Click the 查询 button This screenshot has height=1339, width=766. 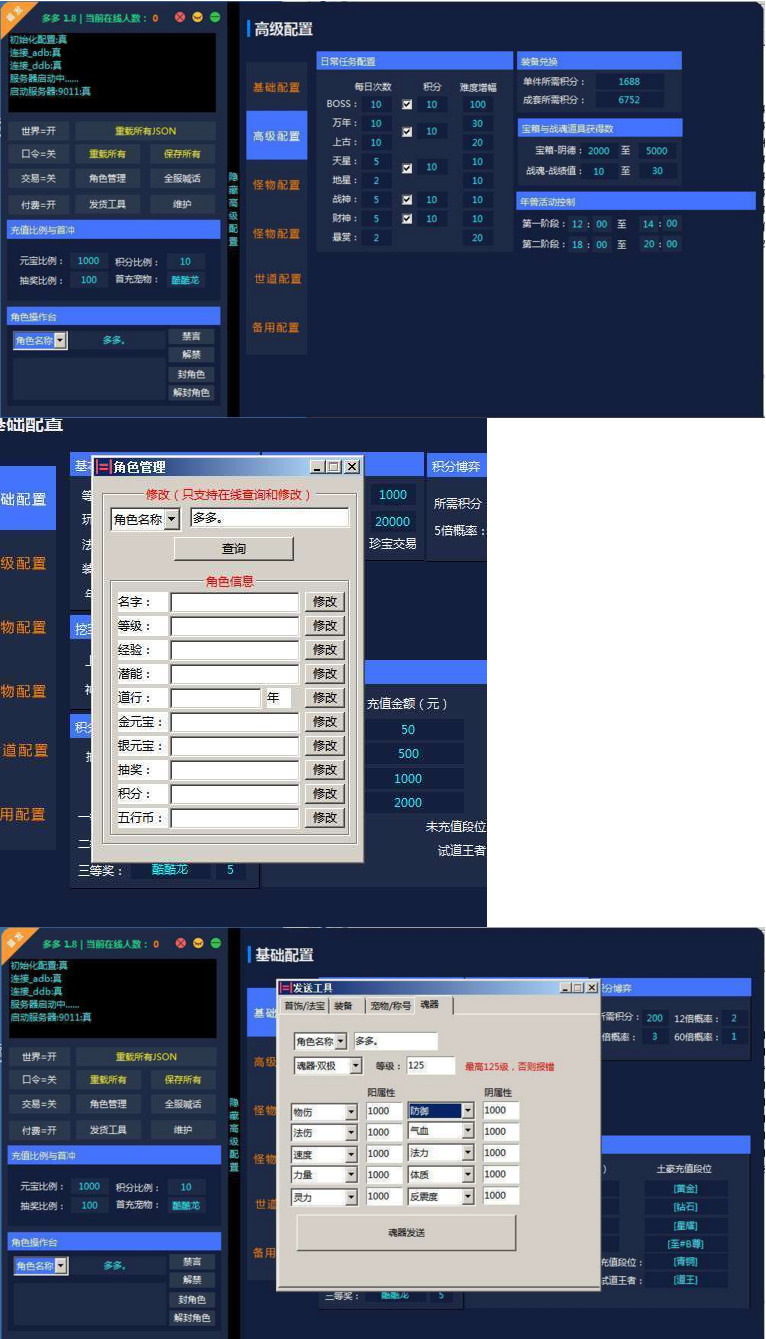(233, 549)
